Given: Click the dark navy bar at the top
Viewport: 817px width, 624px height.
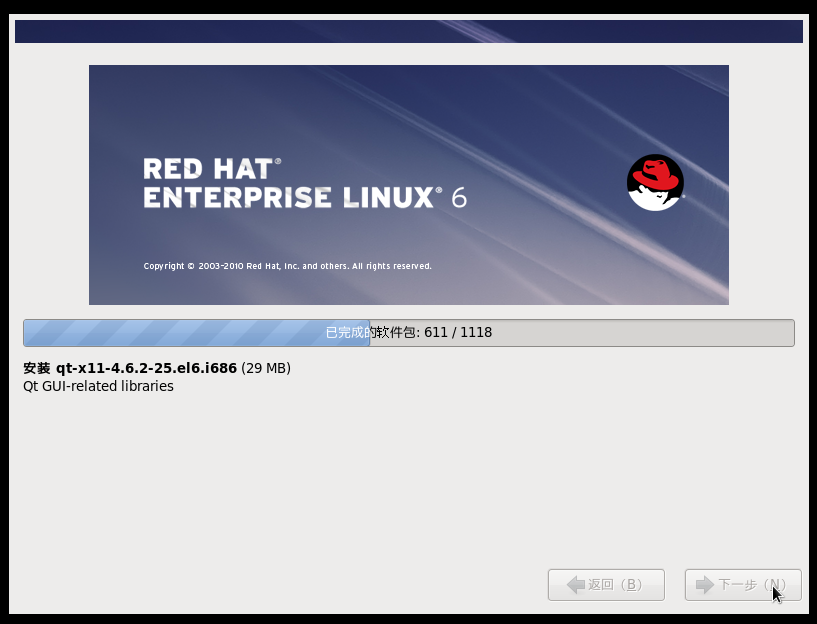Looking at the screenshot, I should coord(408,31).
